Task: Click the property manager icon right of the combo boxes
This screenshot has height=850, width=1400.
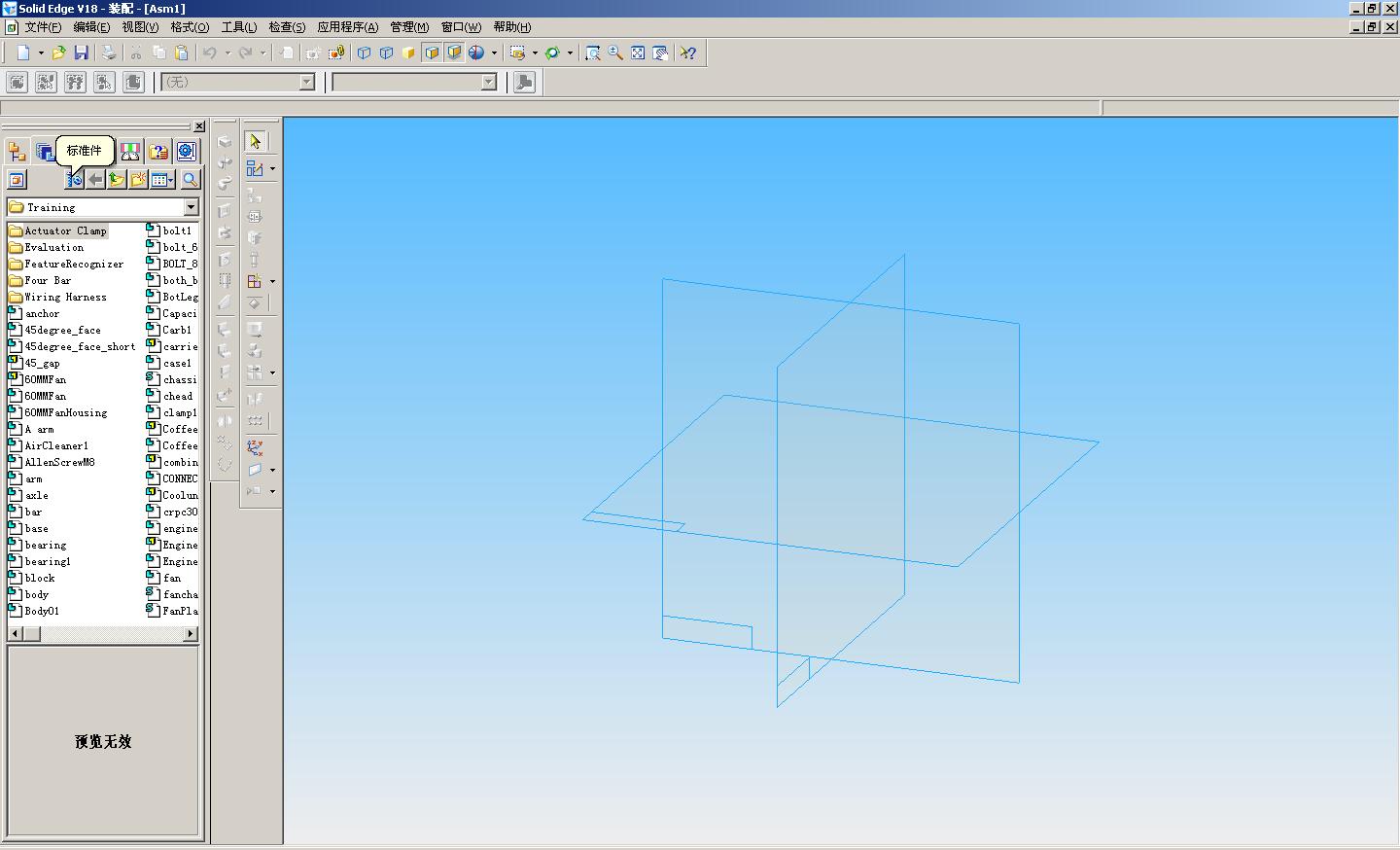Action: coord(524,83)
